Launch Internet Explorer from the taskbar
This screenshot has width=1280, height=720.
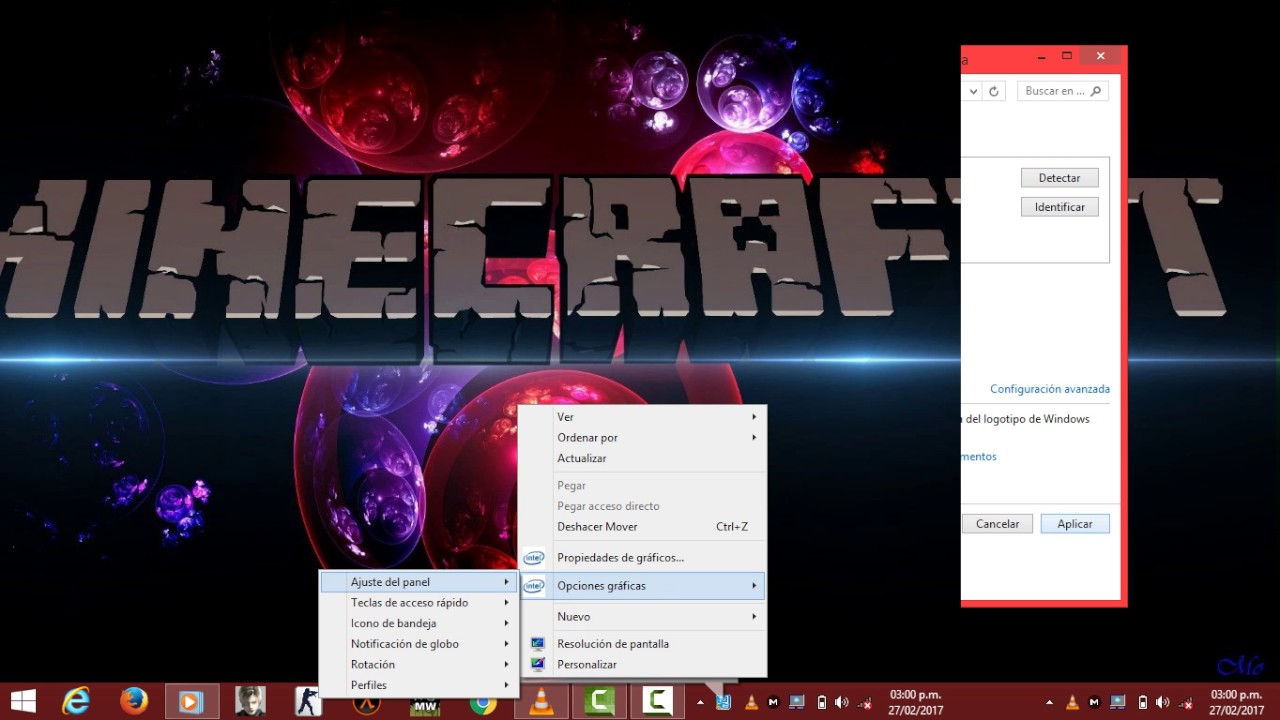(76, 702)
